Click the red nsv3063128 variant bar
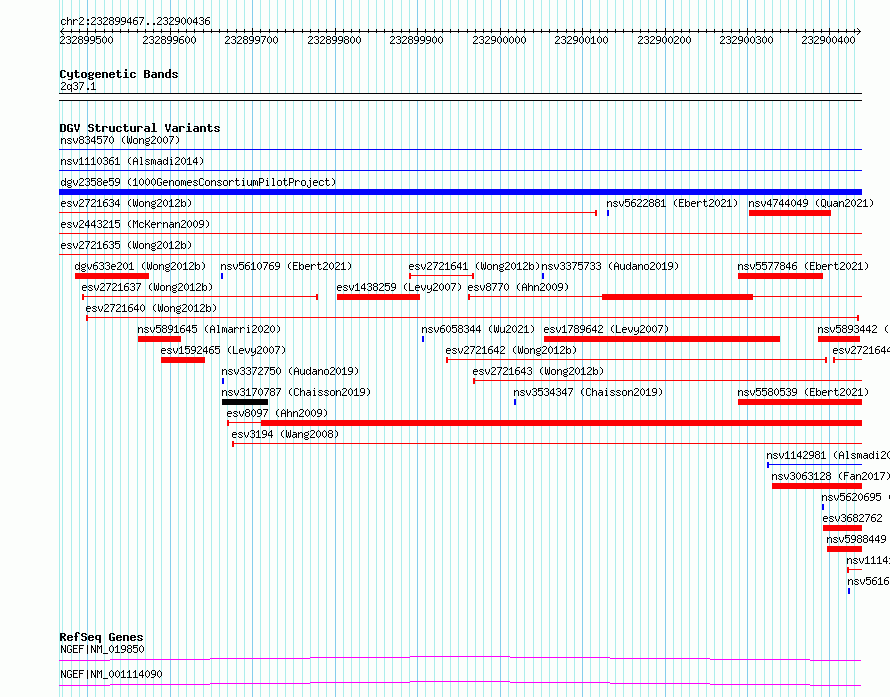890x697 pixels. pyautogui.click(x=817, y=486)
